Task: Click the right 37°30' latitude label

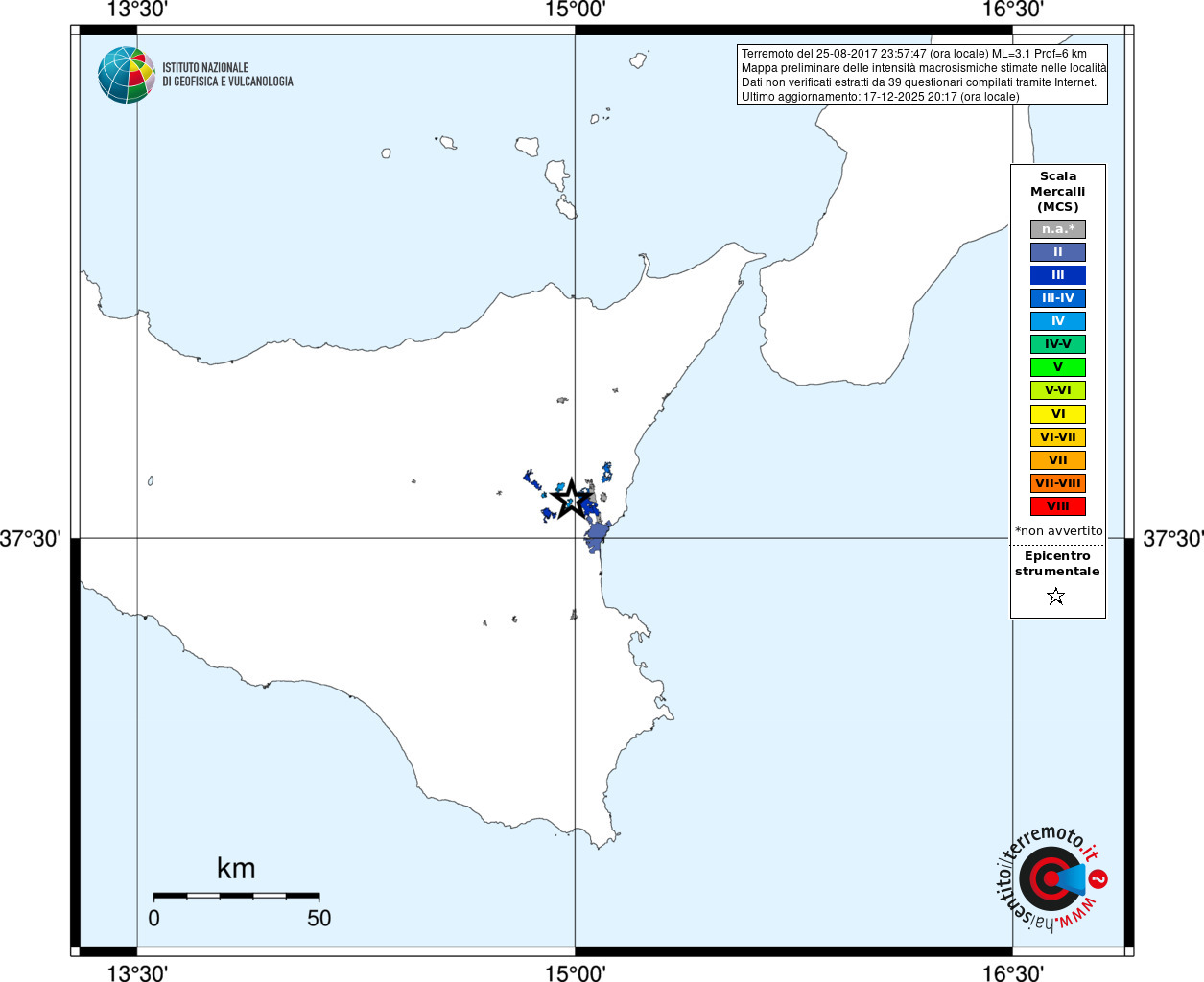Action: [1172, 539]
